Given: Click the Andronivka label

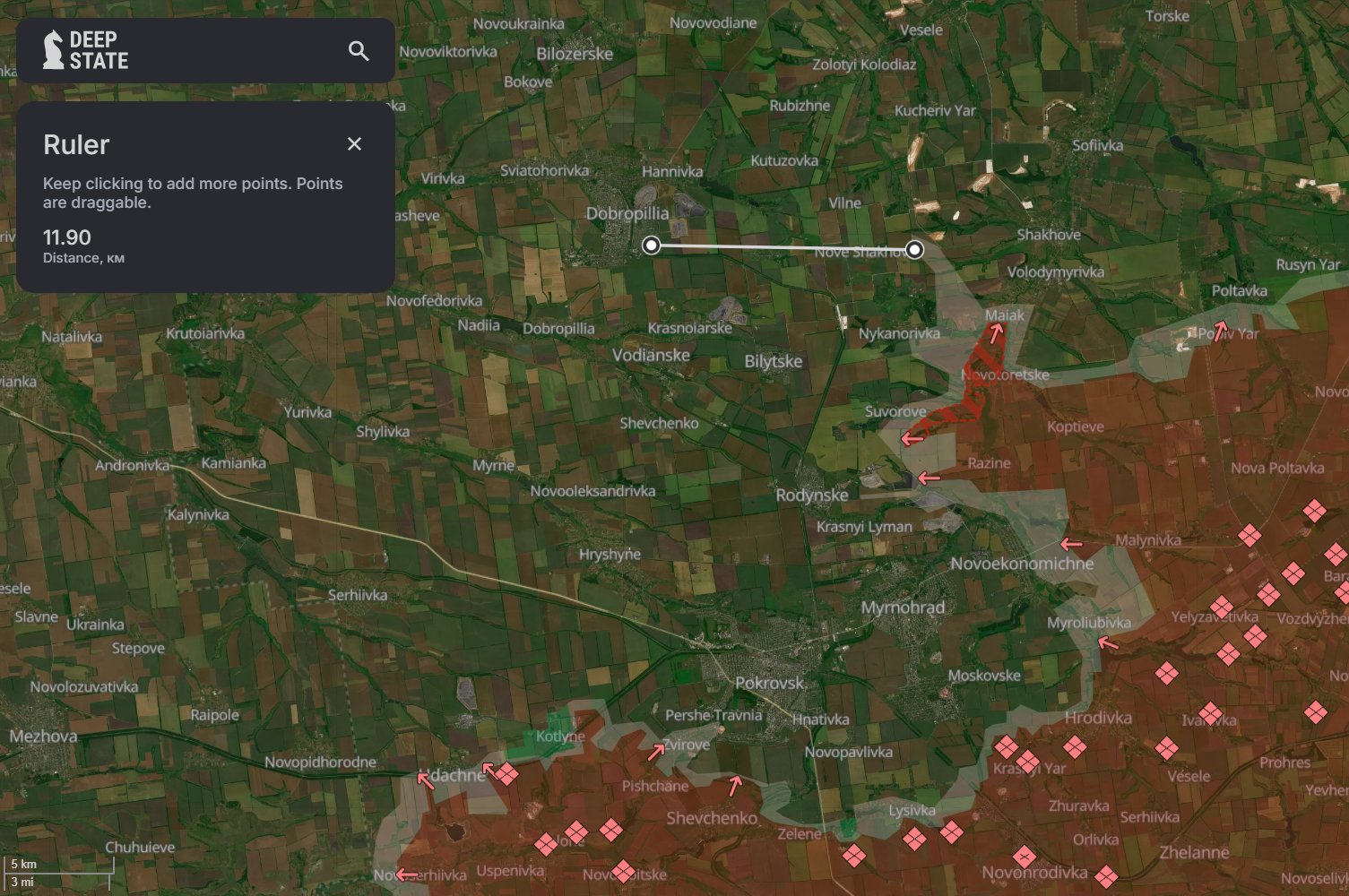Looking at the screenshot, I should (133, 466).
